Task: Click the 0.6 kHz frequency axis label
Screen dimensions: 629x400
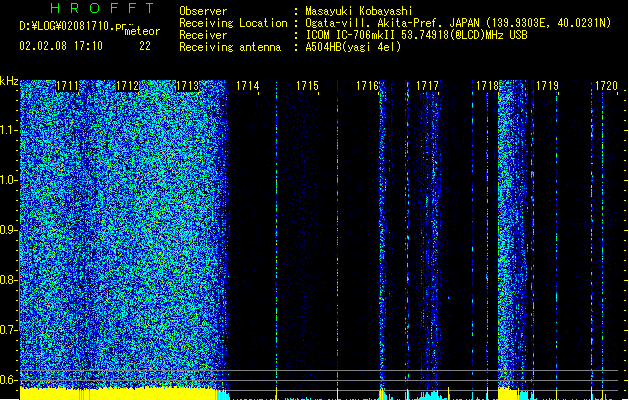Action: point(9,380)
